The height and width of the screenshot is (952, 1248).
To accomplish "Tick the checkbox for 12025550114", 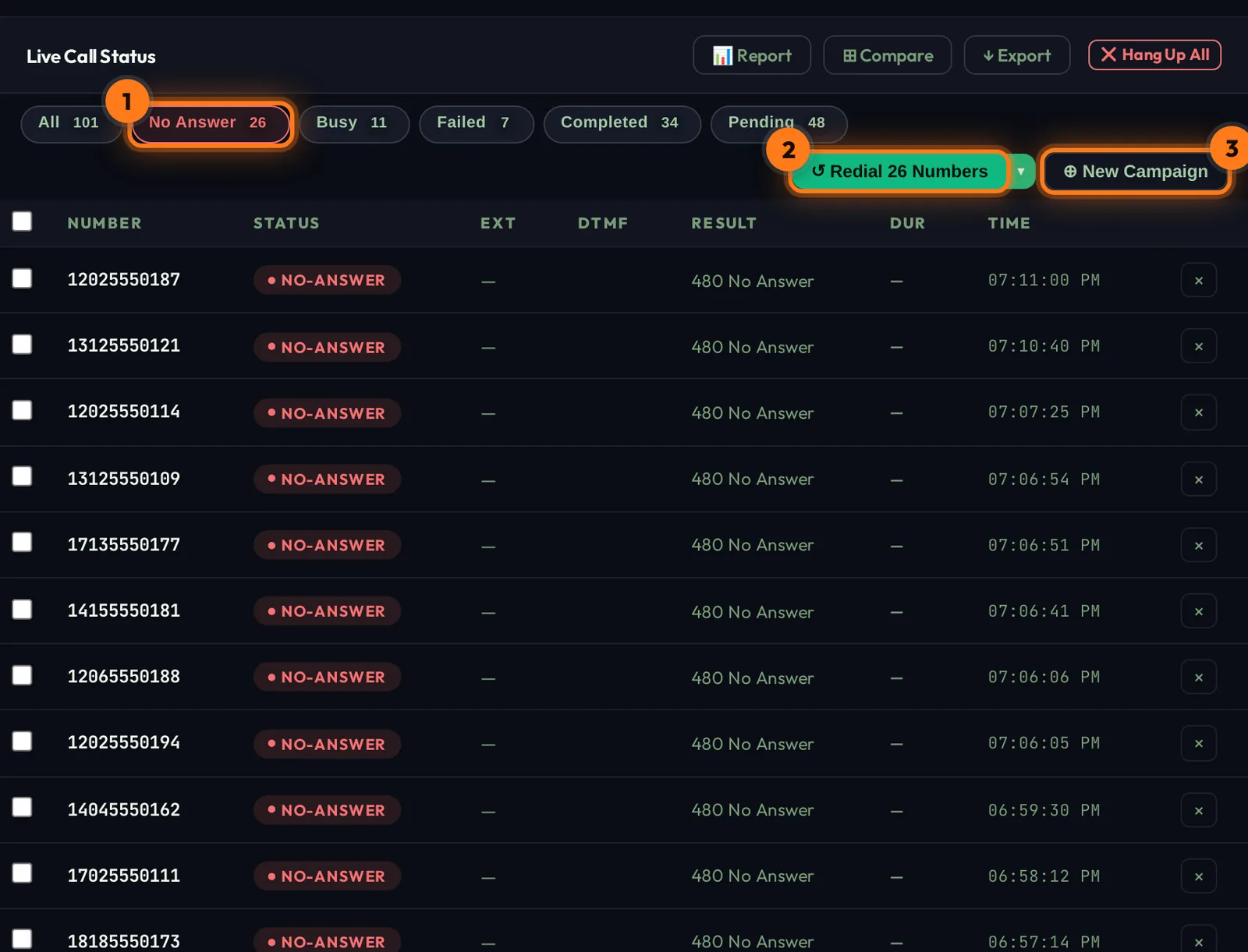I will point(22,410).
